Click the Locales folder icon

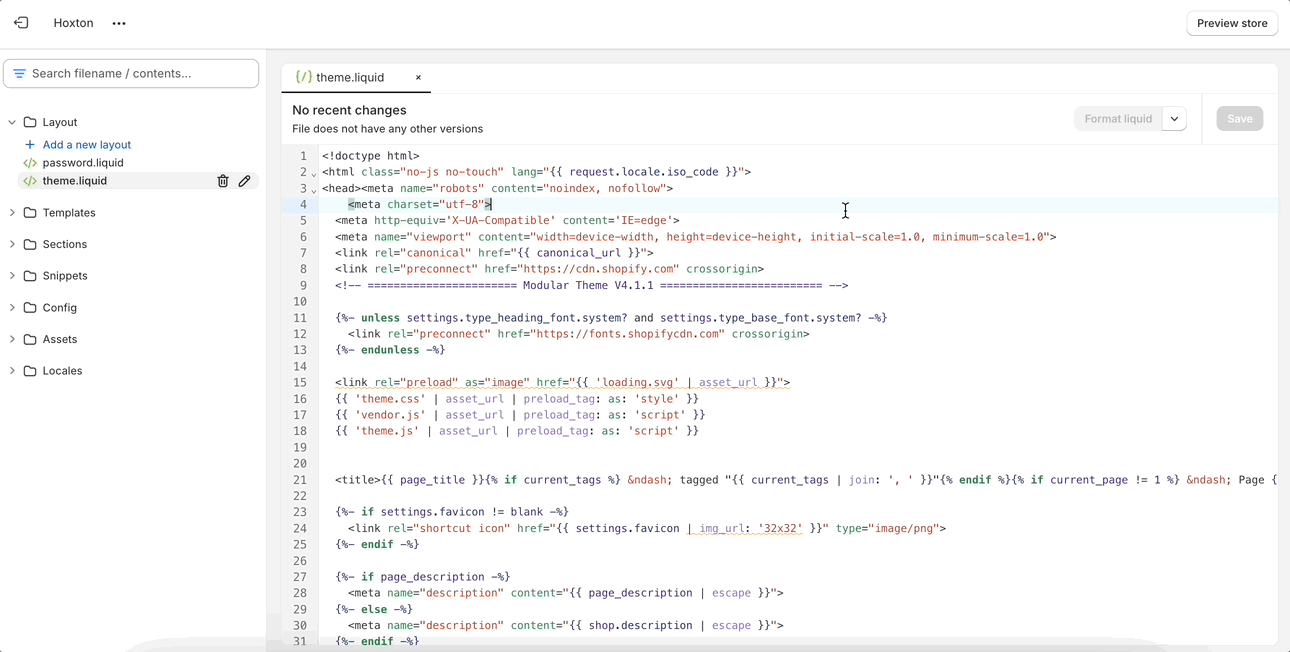point(30,371)
